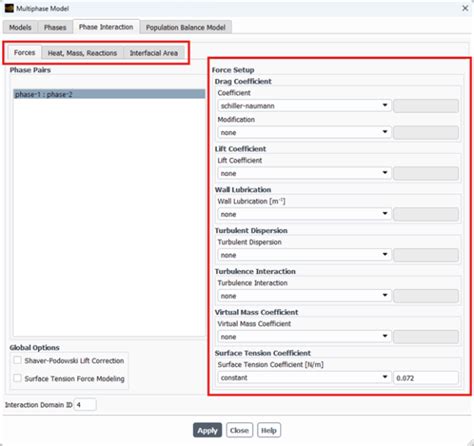Open the Lift Coefficient dropdown
The height and width of the screenshot is (446, 474).
(304, 173)
